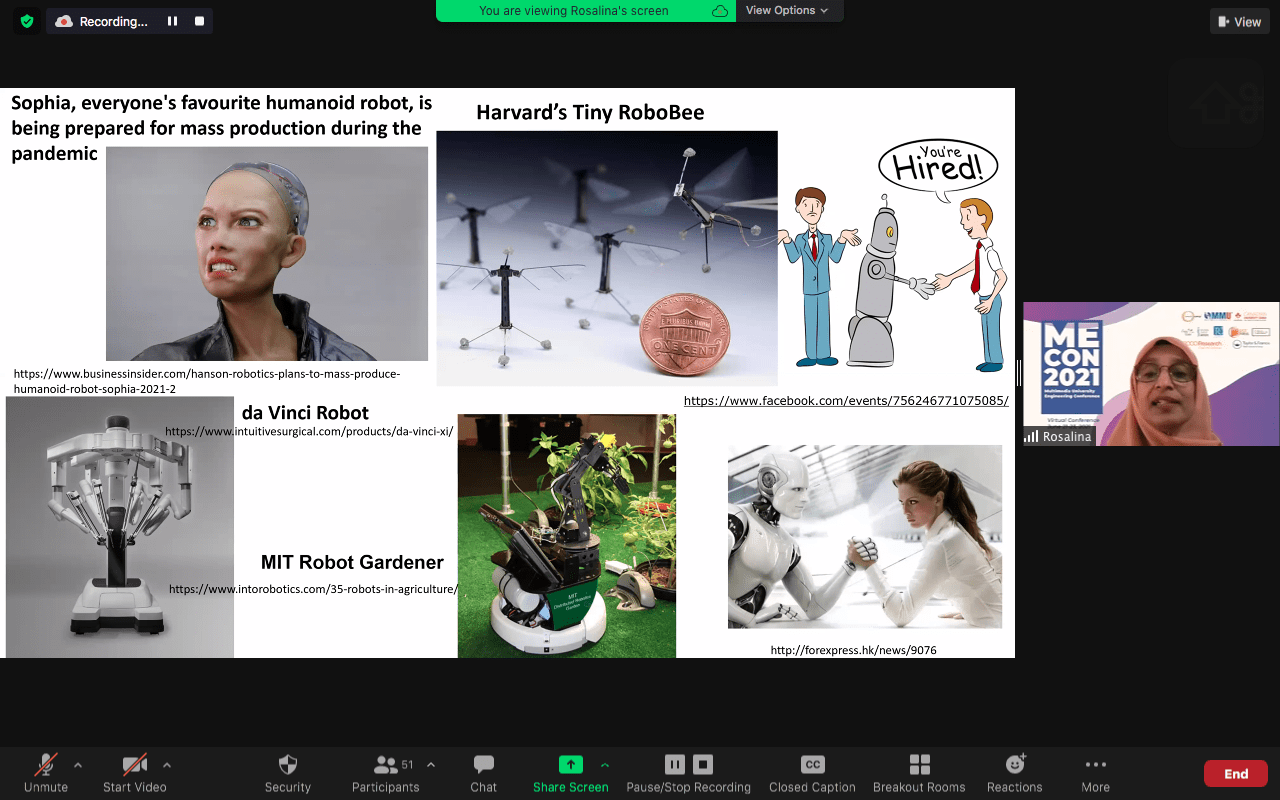Click the red cloud Recording icon
1280x800 pixels.
coord(64,21)
